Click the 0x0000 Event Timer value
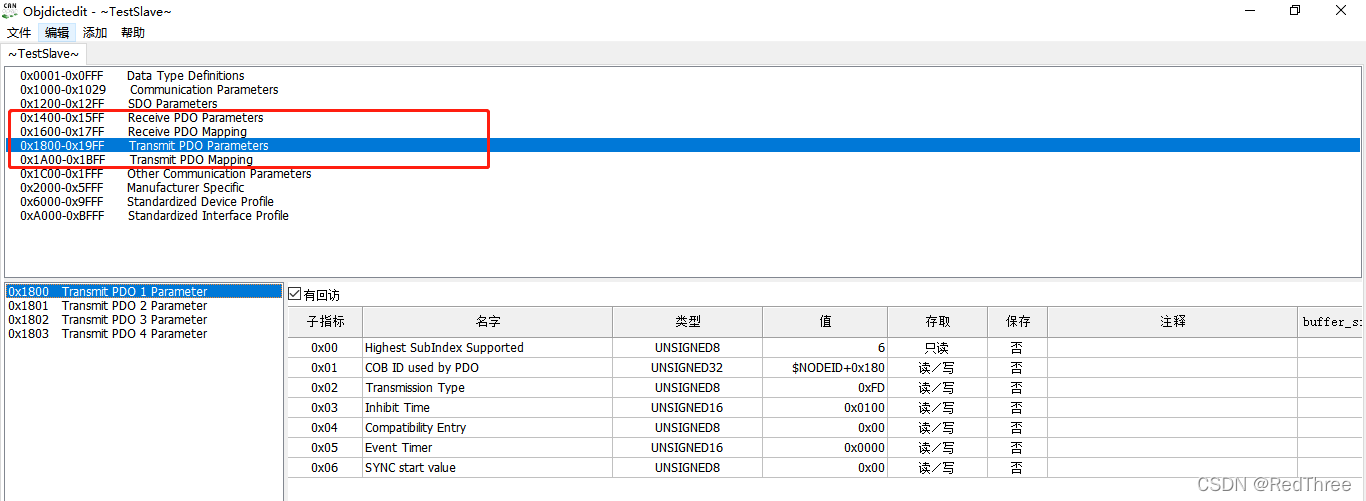Viewport: 1366px width, 501px height. [825, 448]
